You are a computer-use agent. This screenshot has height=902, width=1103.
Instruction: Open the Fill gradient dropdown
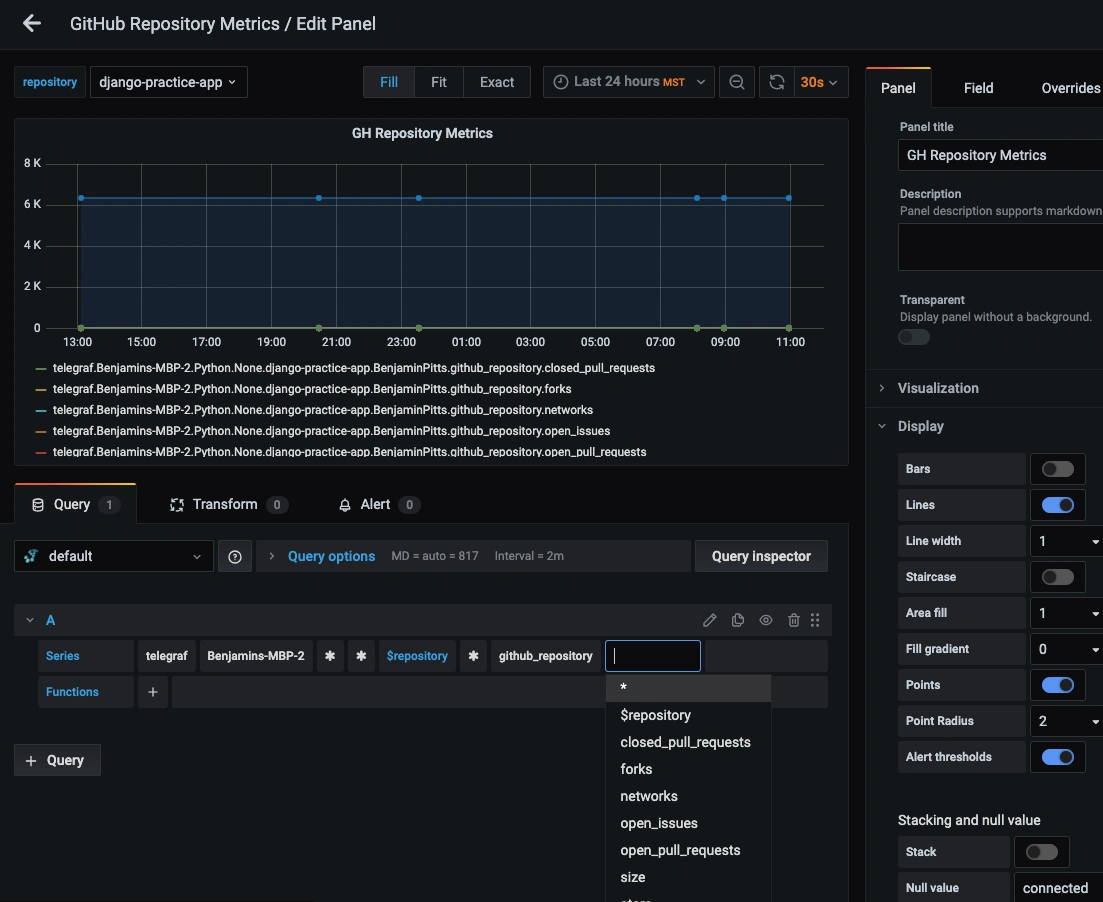click(1066, 649)
